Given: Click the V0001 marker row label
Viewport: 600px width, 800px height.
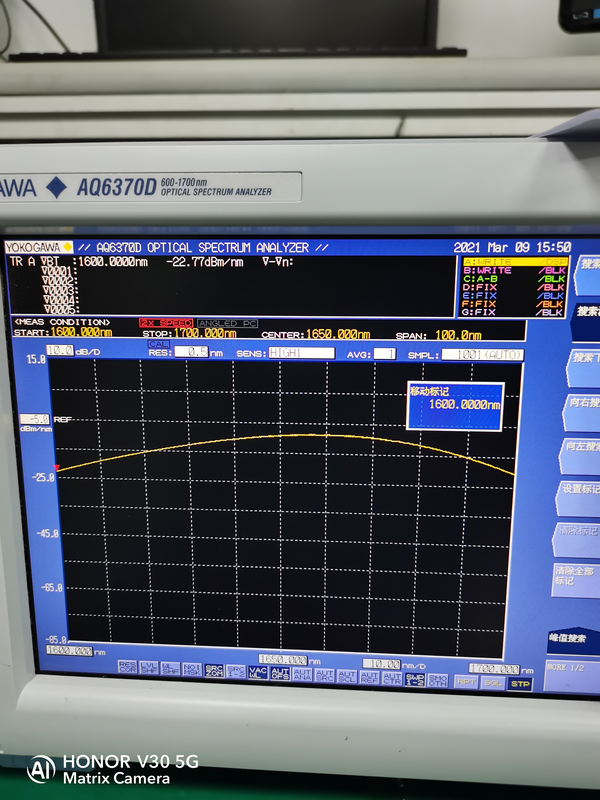Looking at the screenshot, I should coord(60,271).
